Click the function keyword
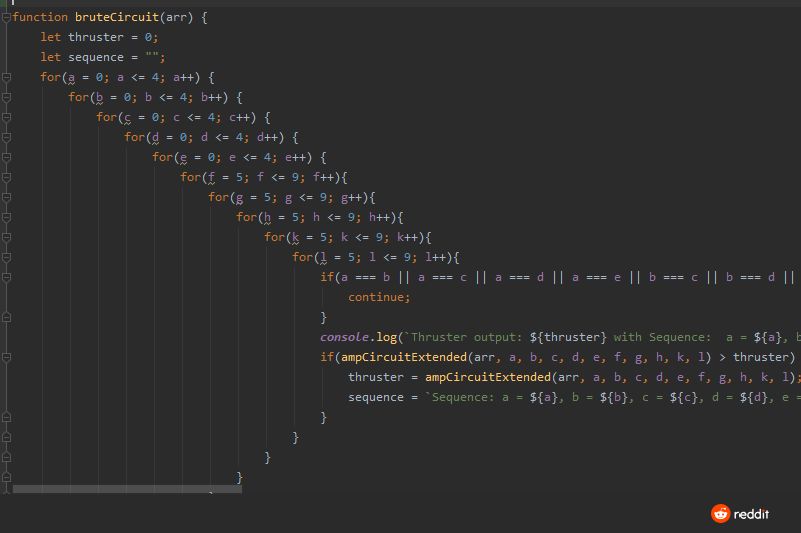This screenshot has height=533, width=801. [x=40, y=17]
